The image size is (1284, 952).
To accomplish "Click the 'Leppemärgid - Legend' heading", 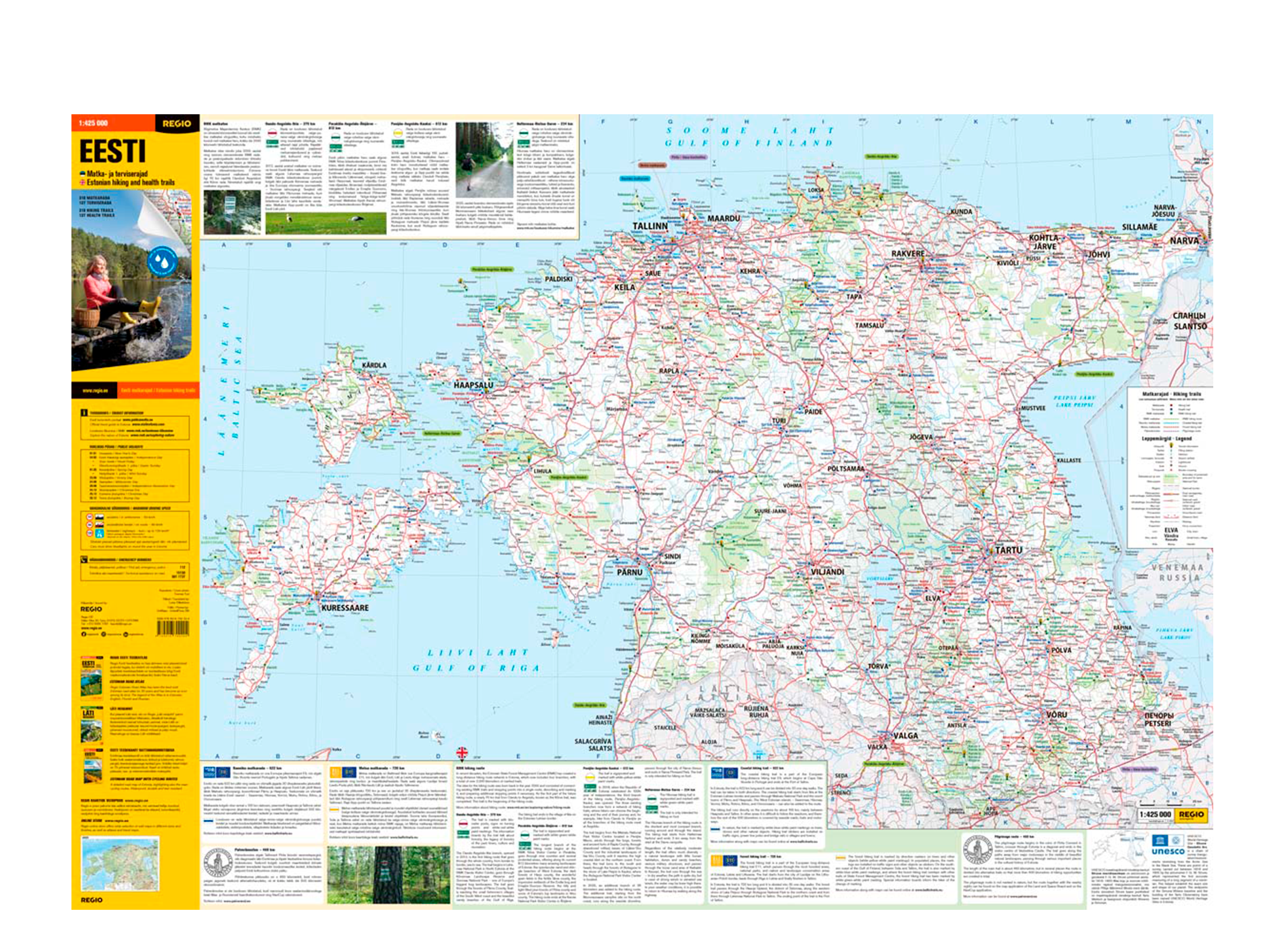I will pos(1167,439).
